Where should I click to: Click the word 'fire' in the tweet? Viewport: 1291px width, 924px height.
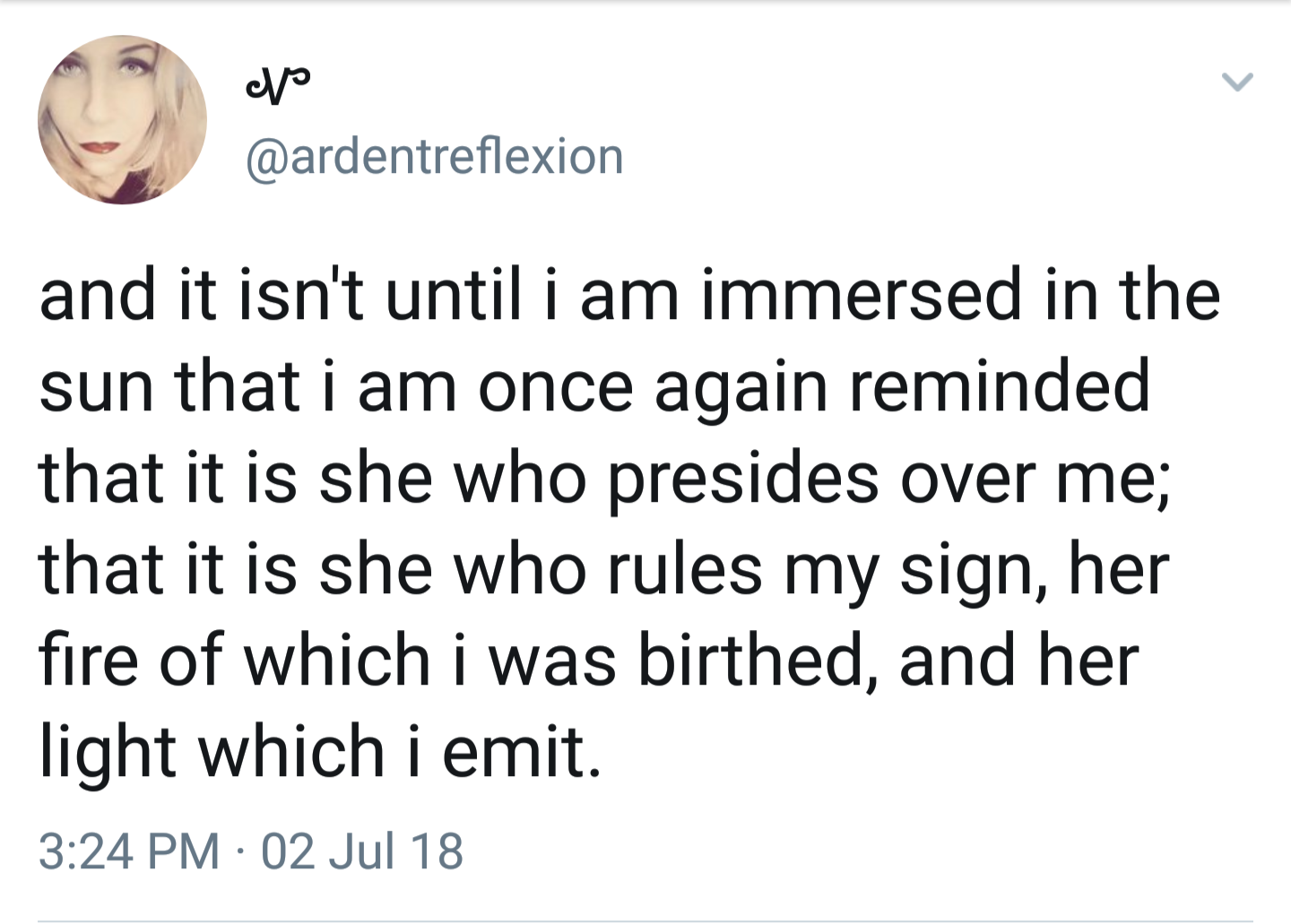89,660
